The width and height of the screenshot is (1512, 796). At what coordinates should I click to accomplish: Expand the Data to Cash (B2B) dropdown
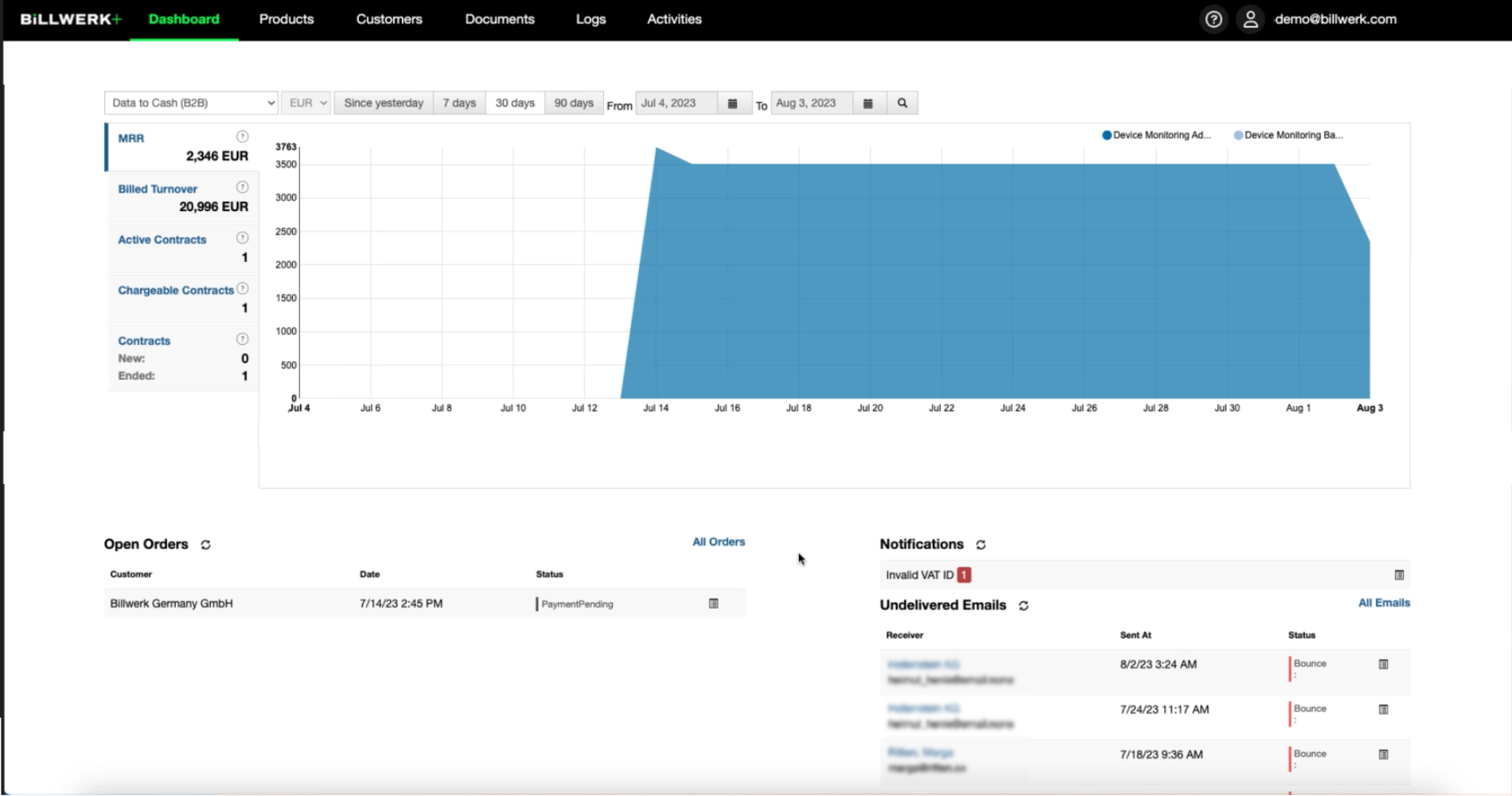pos(191,103)
